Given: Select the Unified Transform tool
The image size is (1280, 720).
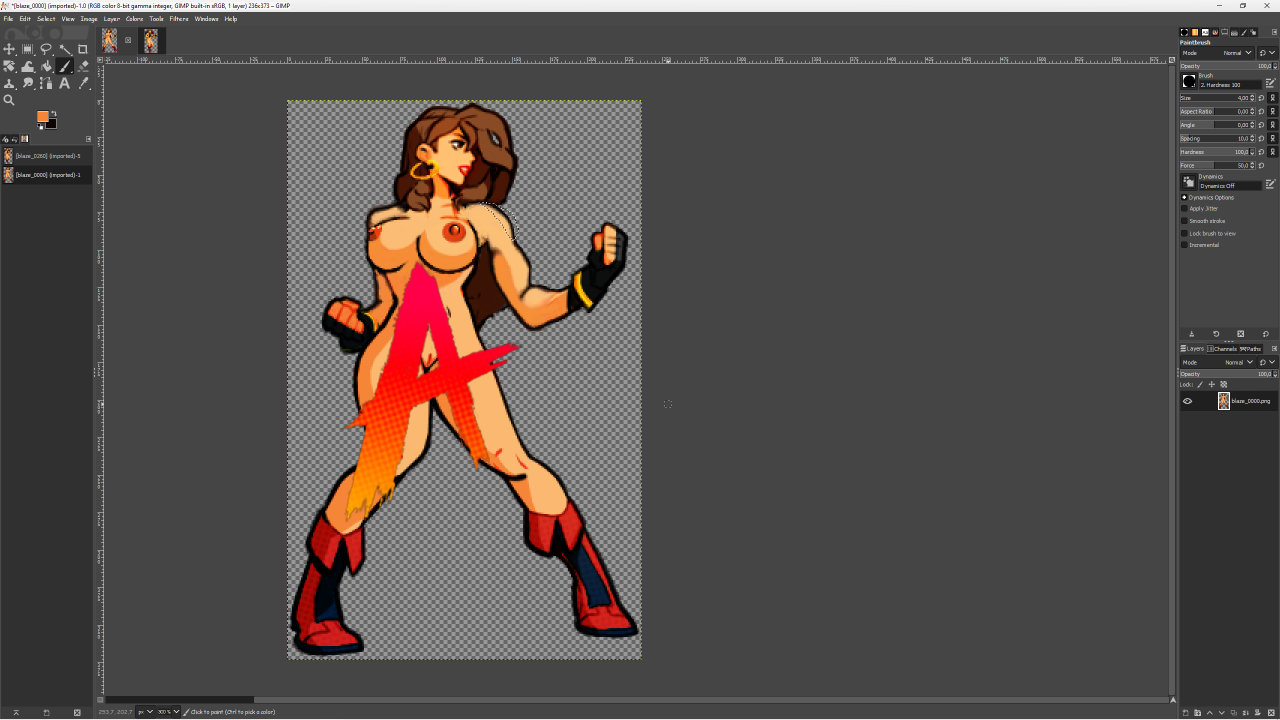Looking at the screenshot, I should point(9,66).
